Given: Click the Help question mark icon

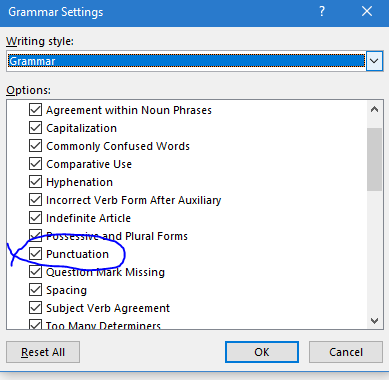Looking at the screenshot, I should point(322,12).
